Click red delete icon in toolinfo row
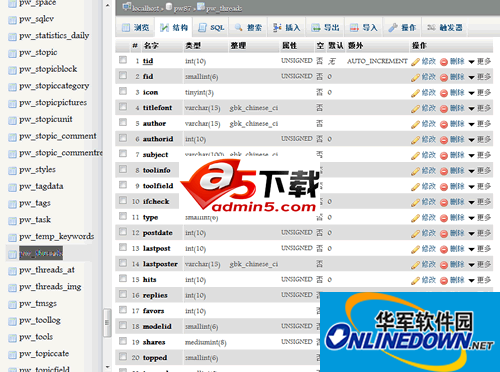The height and width of the screenshot is (372, 500). click(444, 171)
